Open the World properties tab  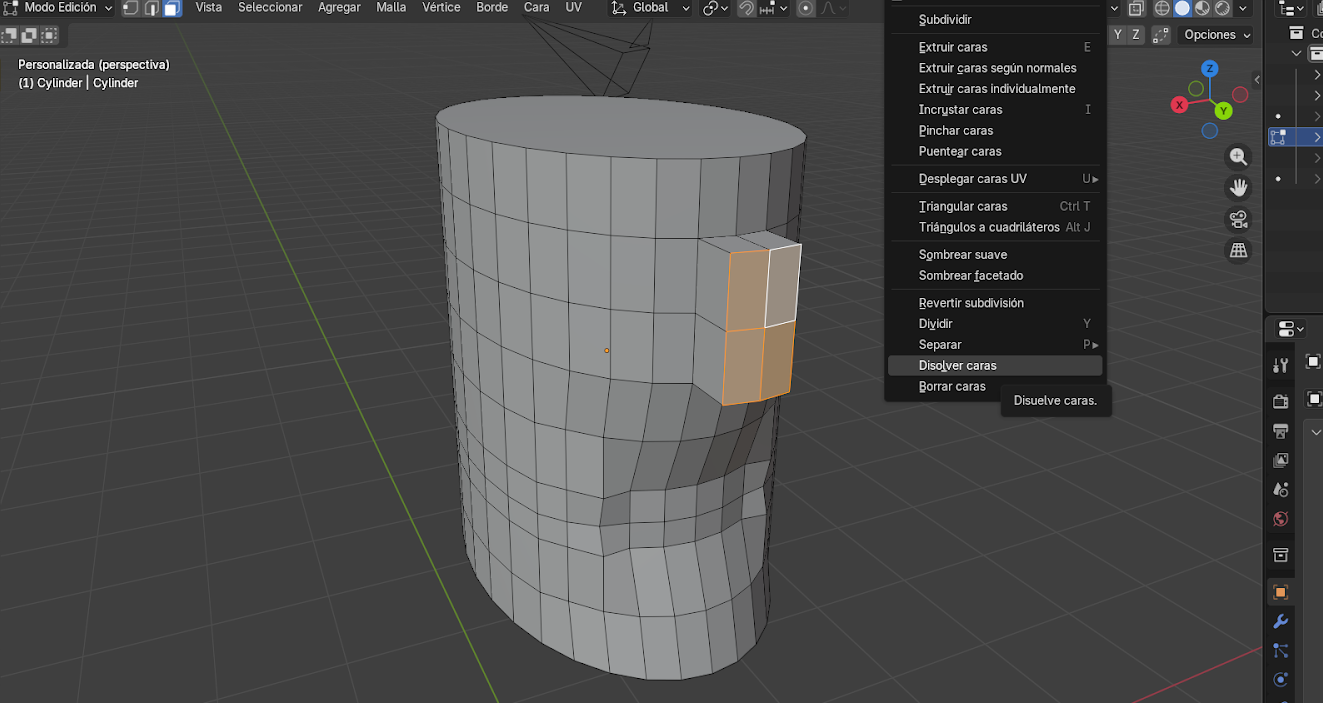pyautogui.click(x=1280, y=519)
